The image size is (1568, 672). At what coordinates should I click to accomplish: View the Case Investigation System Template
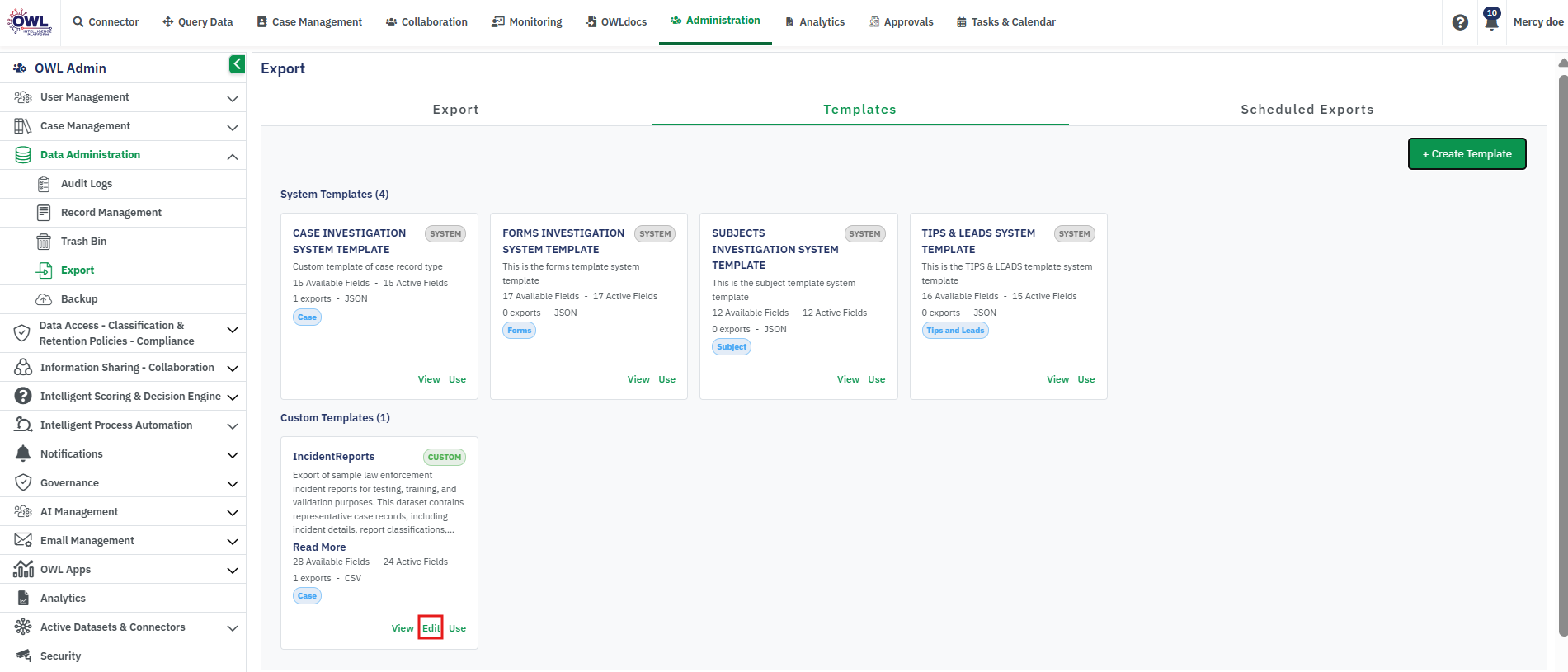[x=429, y=379]
